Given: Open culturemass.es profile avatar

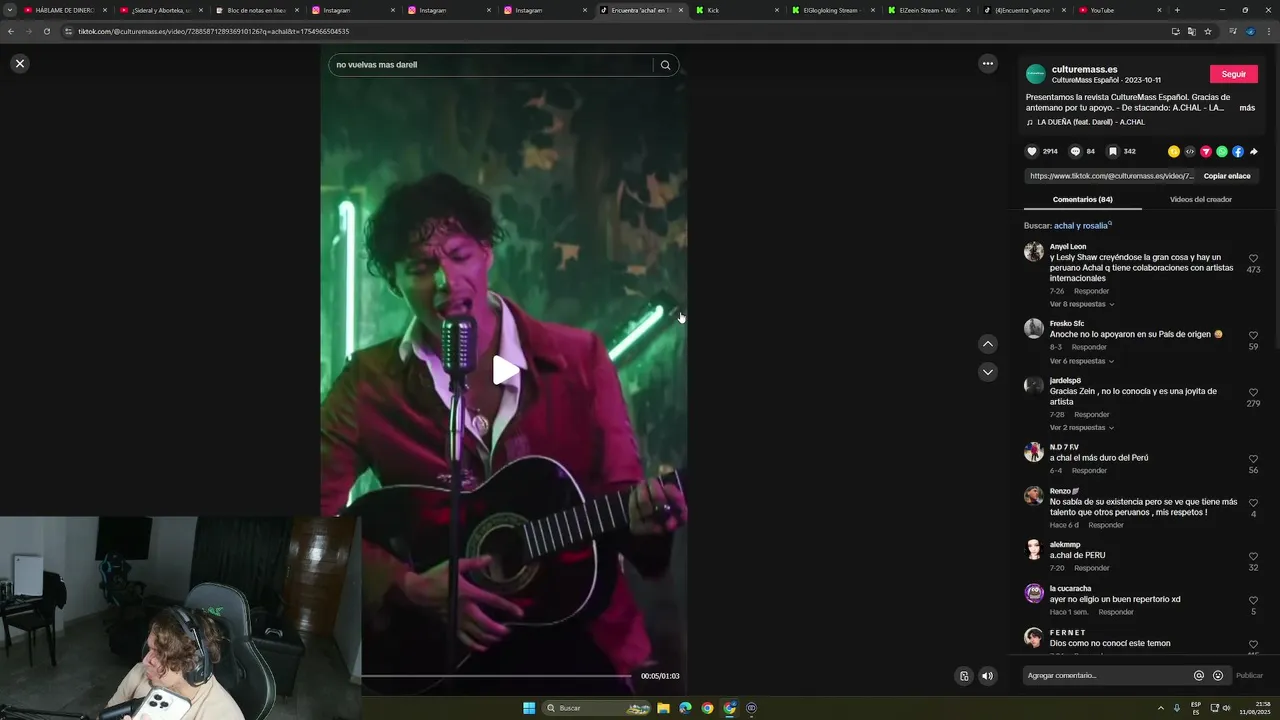Looking at the screenshot, I should coord(1036,74).
